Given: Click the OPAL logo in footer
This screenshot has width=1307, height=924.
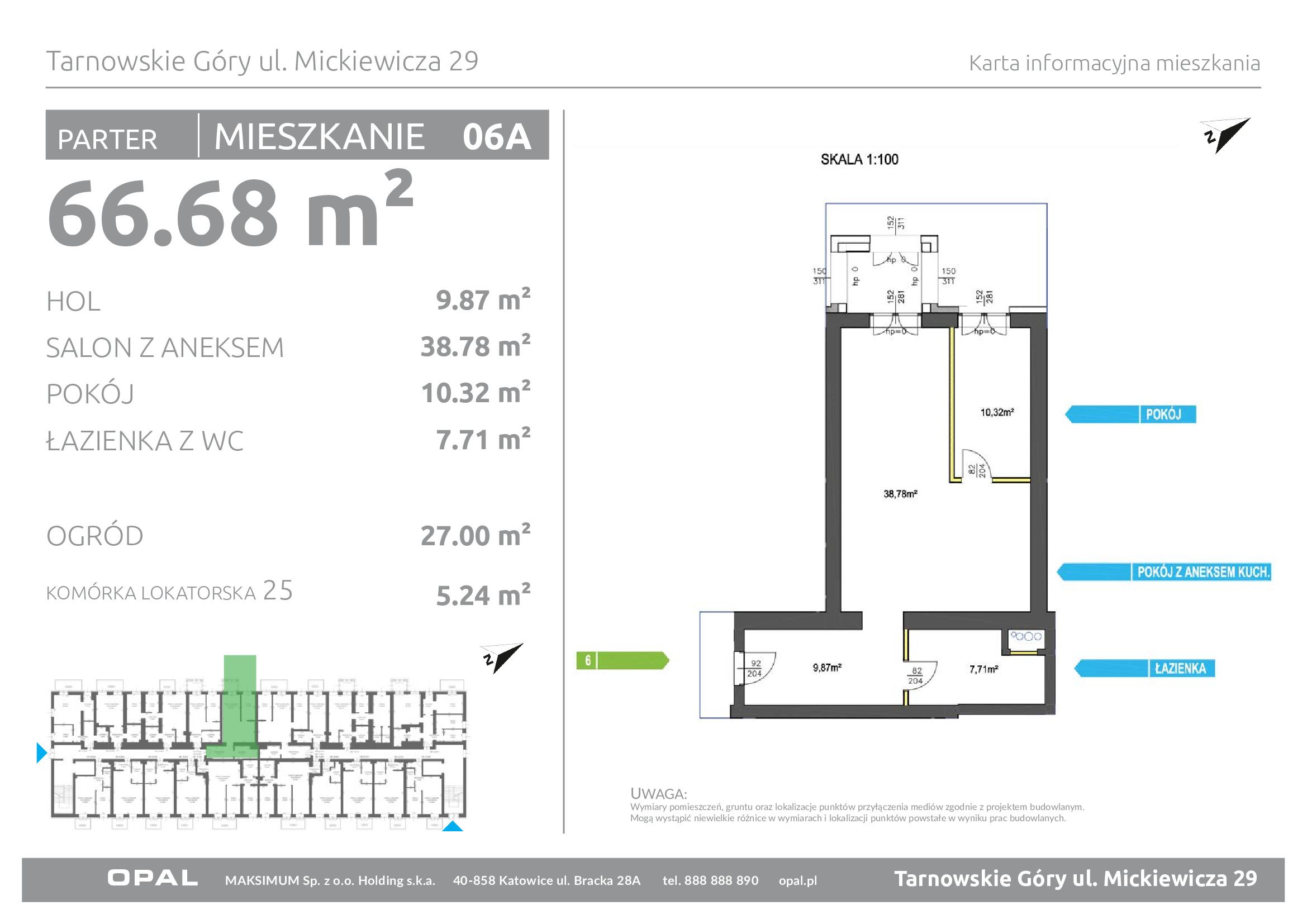Looking at the screenshot, I should (x=153, y=878).
